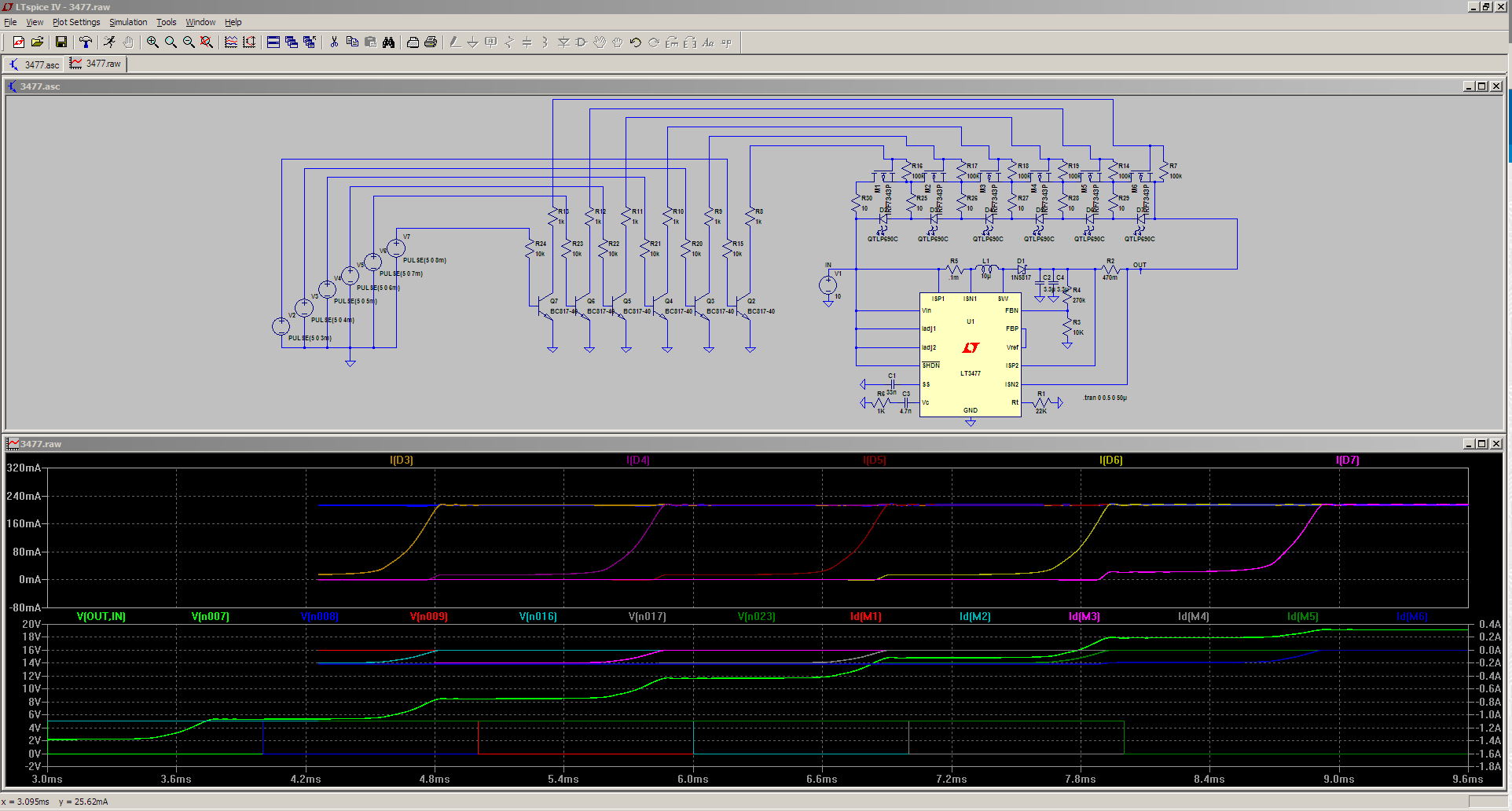Click the I(D3) trace label

click(402, 460)
